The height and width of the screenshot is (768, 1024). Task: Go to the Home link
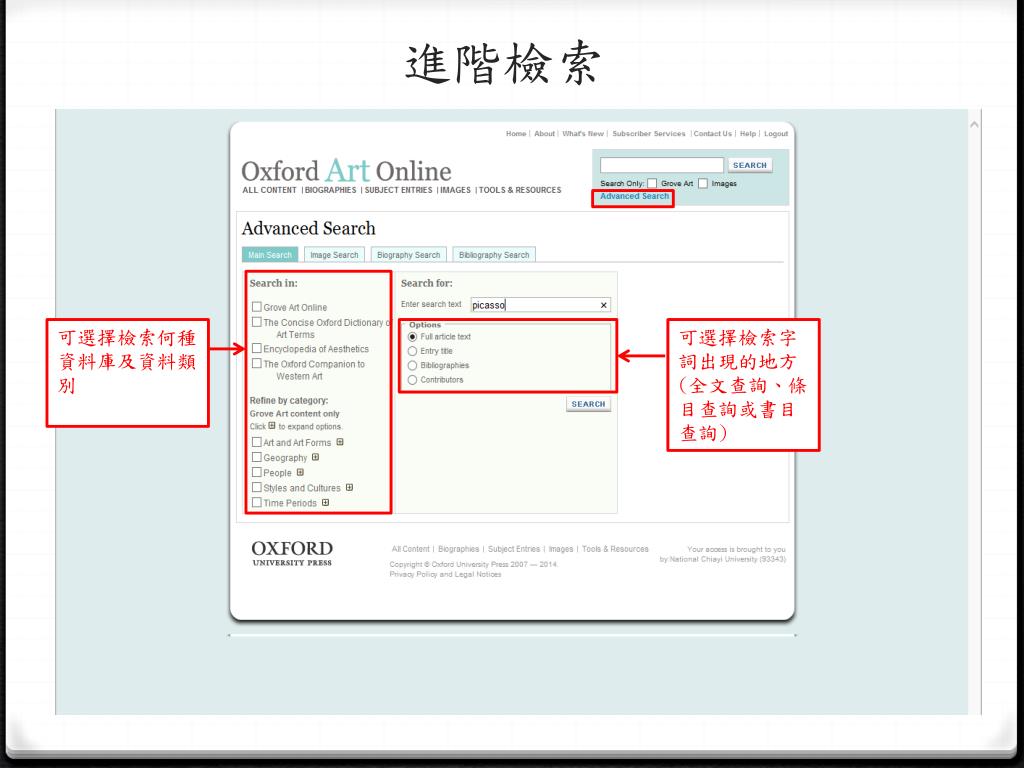click(x=516, y=133)
